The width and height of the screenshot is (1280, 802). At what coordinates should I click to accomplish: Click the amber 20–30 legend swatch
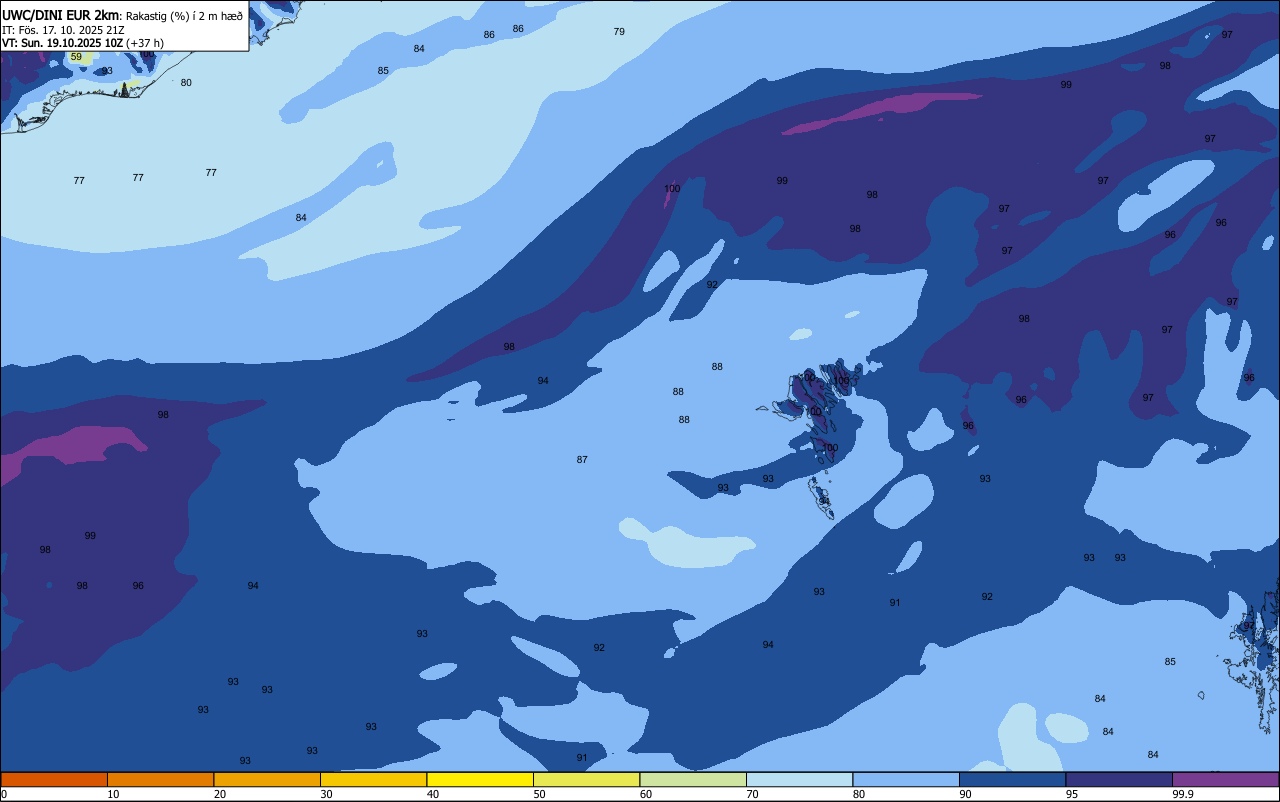click(x=267, y=779)
